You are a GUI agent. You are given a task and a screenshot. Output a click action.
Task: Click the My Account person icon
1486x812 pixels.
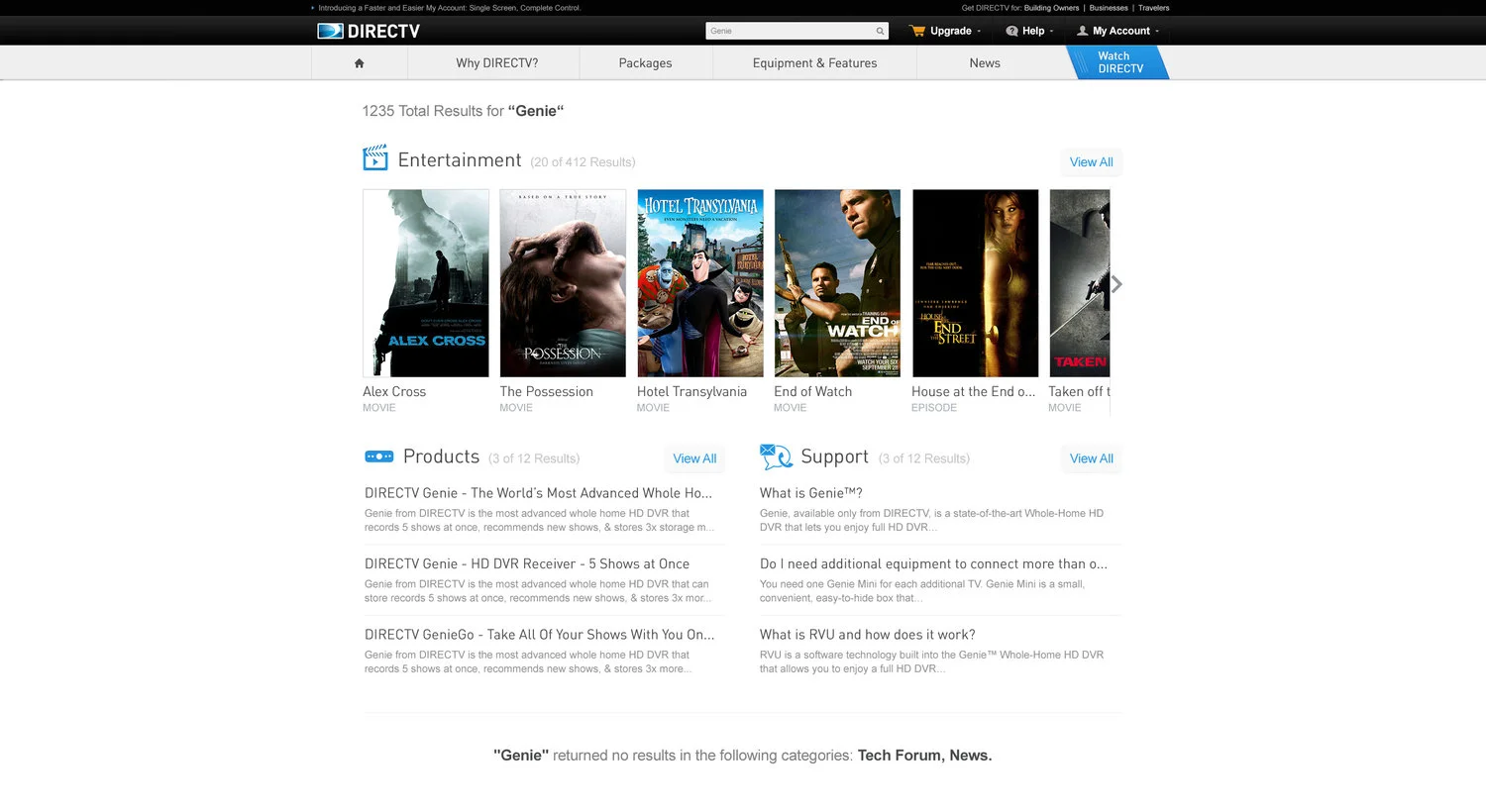pos(1082,31)
